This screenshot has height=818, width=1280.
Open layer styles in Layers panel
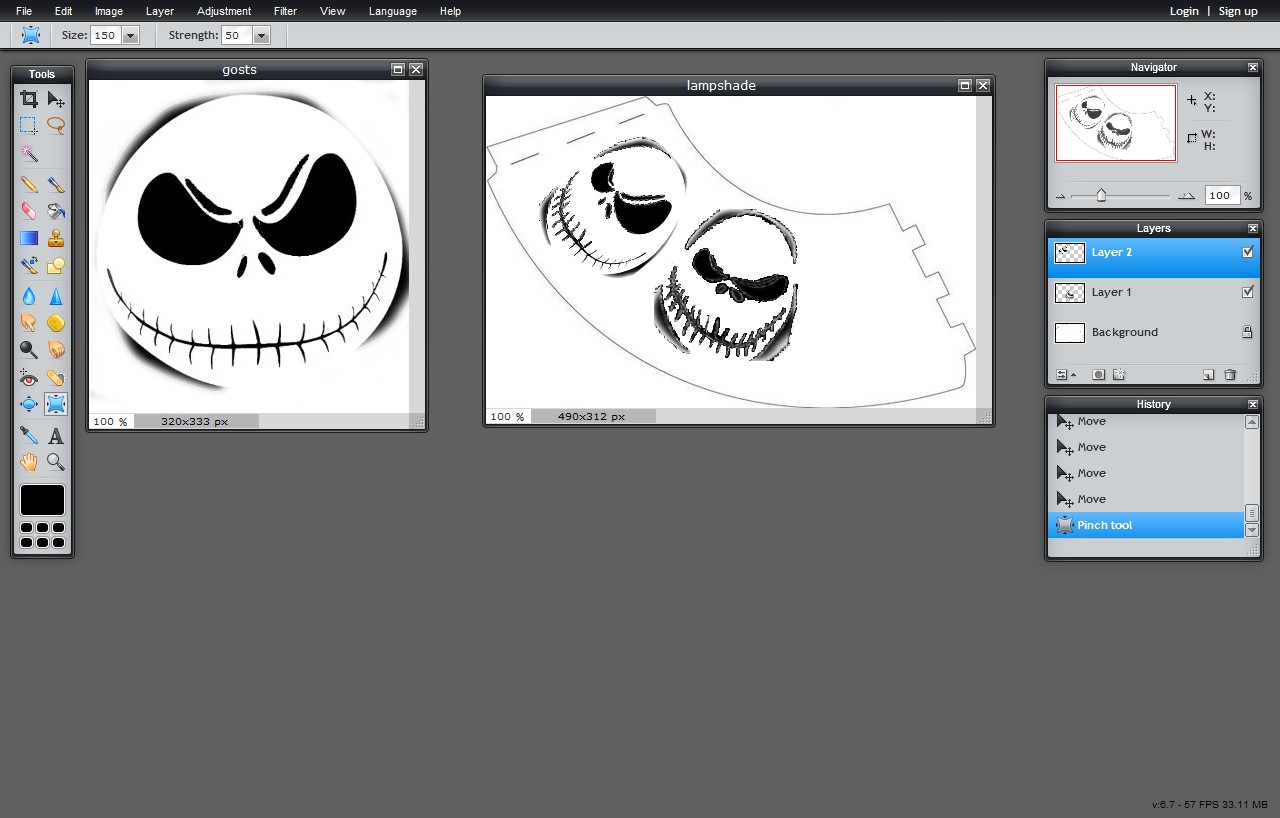[x=1119, y=375]
